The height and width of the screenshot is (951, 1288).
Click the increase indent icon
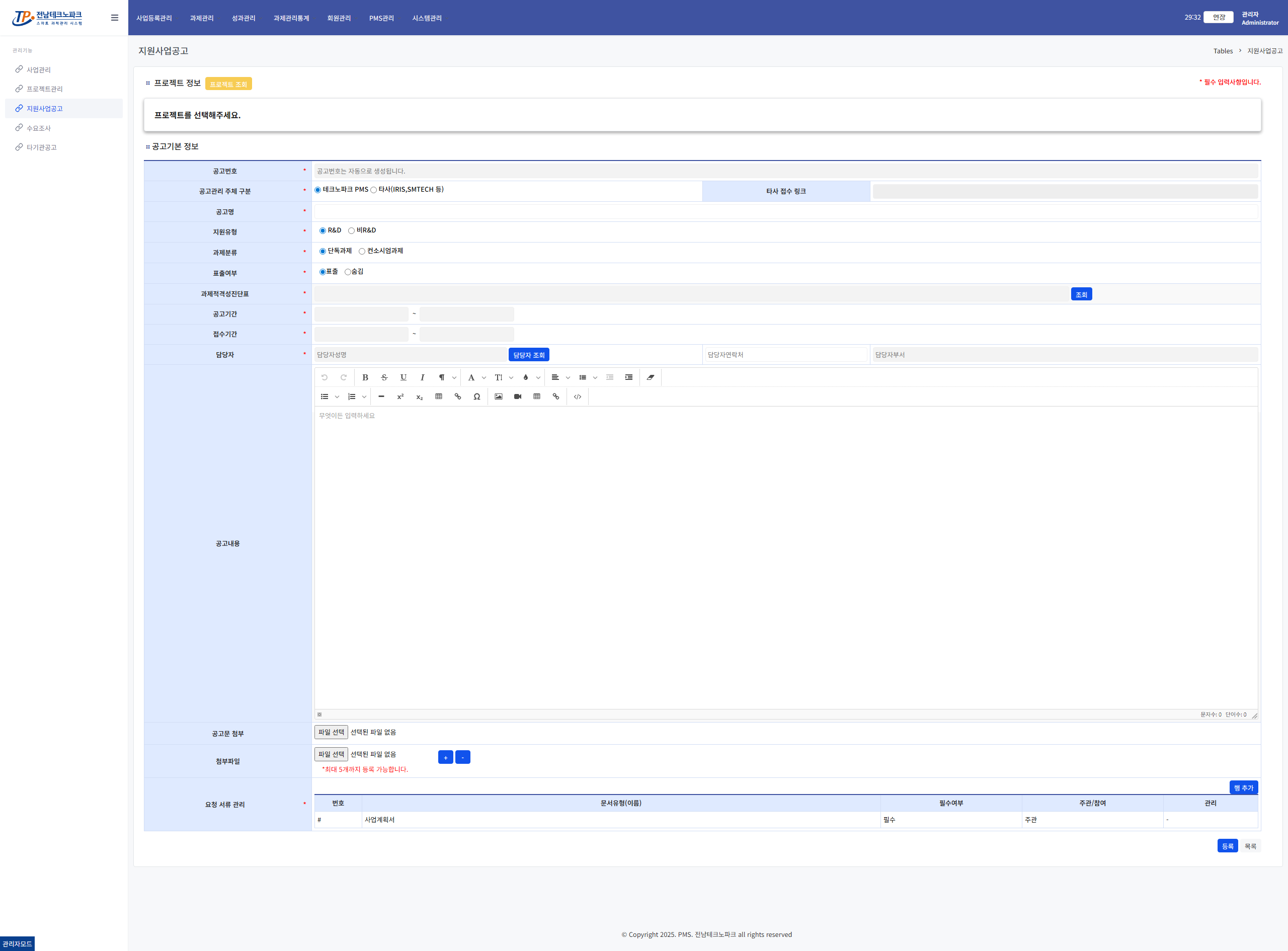click(628, 378)
